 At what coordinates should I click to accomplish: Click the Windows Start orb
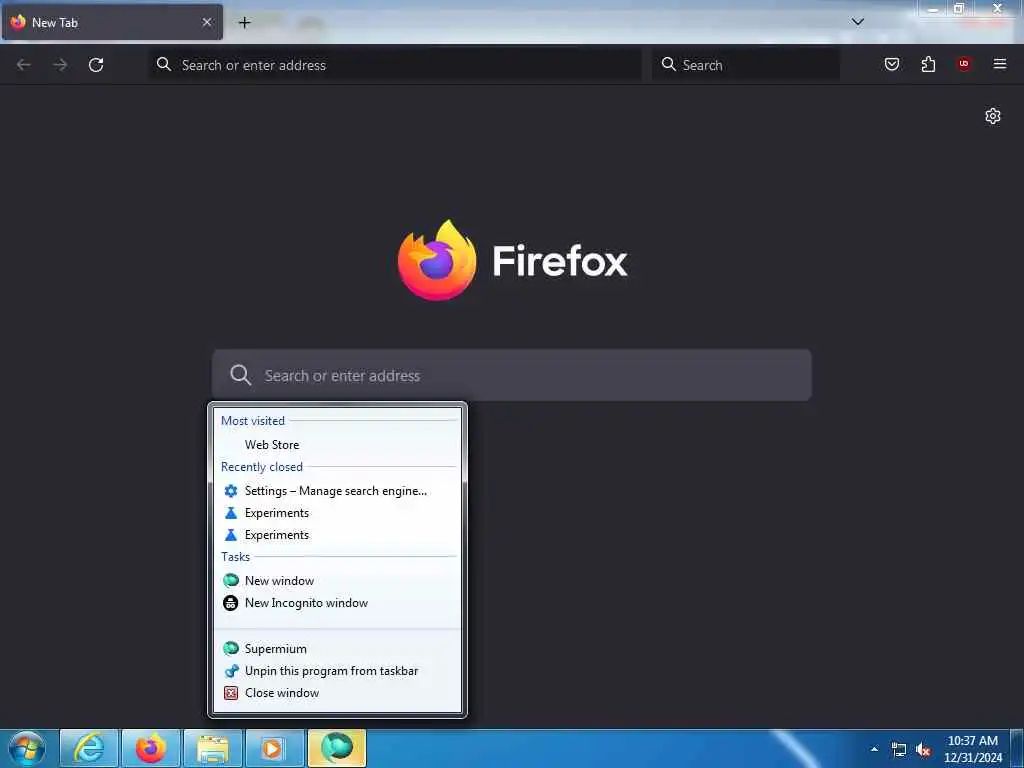pos(27,748)
